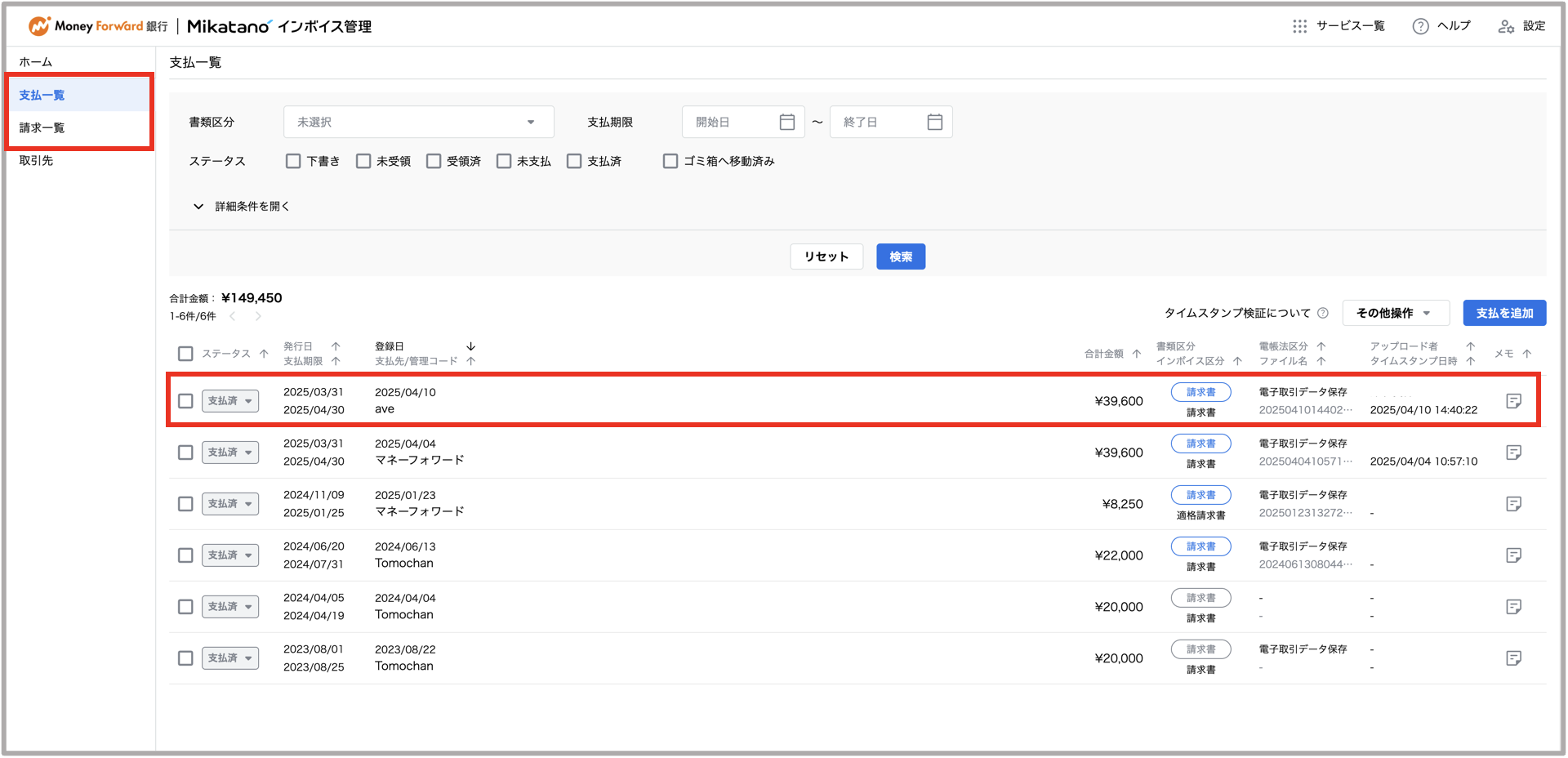Viewport: 1568px width, 758px height.
Task: Focus the 開始日 date input
Action: [743, 122]
